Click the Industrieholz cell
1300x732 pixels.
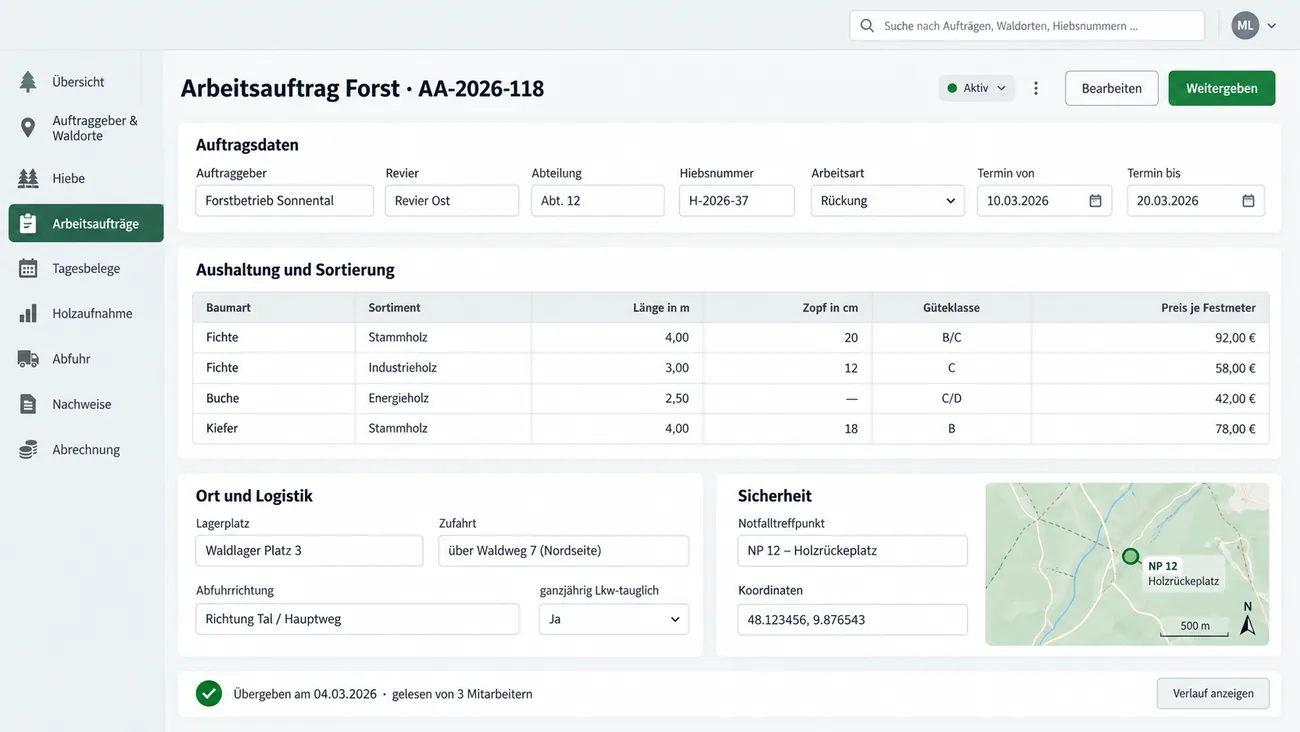tap(443, 368)
